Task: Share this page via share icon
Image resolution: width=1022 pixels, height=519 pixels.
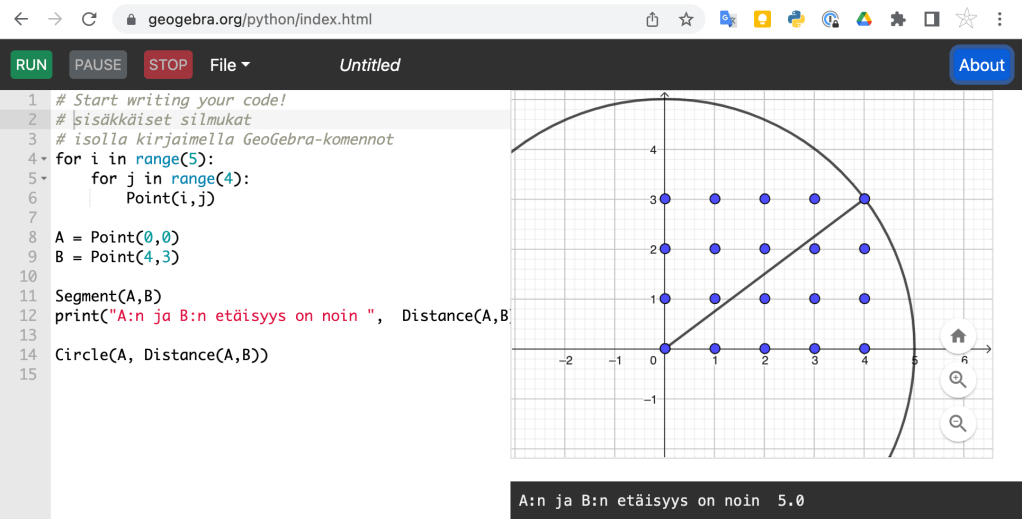Action: tap(653, 19)
